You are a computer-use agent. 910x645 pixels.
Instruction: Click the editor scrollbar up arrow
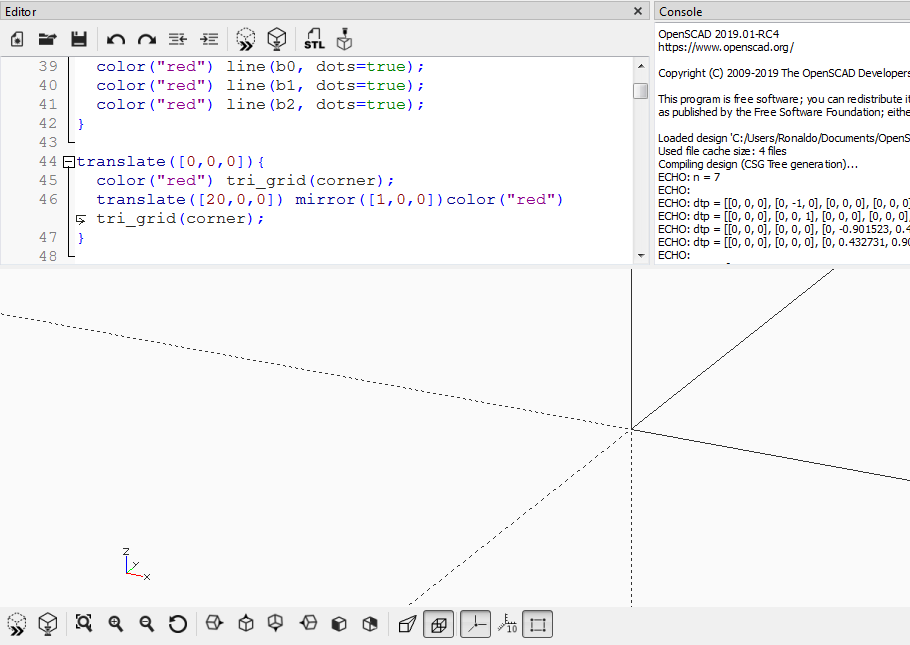(x=641, y=66)
